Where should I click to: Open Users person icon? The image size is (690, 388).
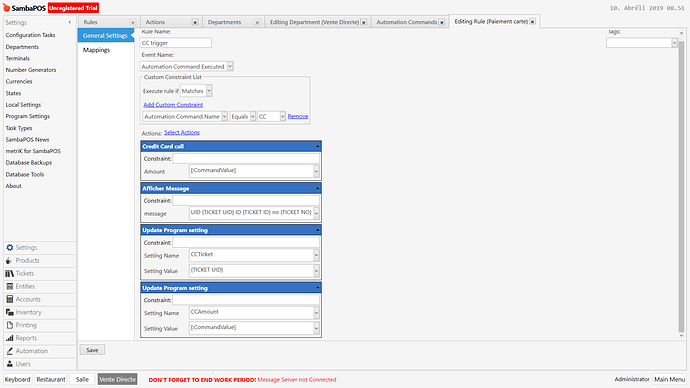pos(10,364)
